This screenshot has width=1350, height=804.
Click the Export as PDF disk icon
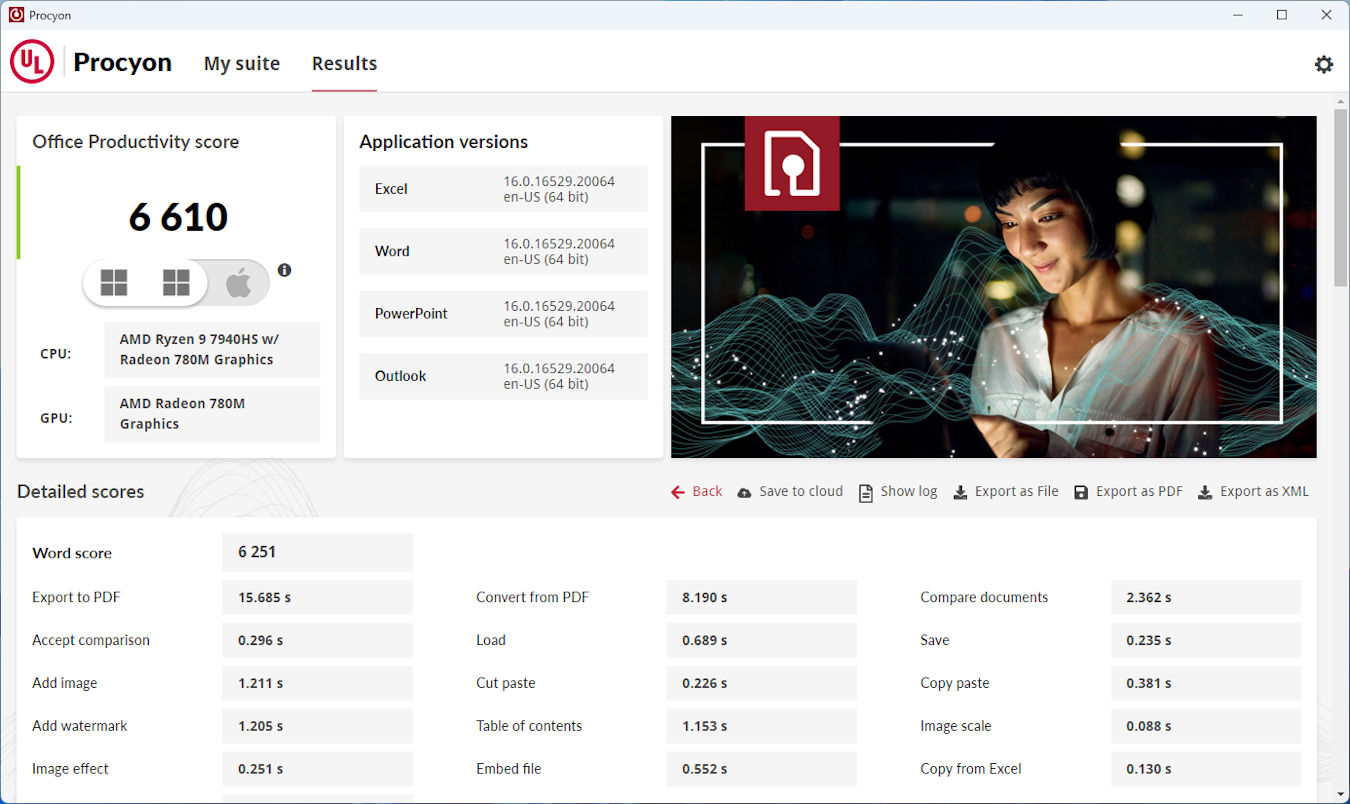coord(1081,492)
